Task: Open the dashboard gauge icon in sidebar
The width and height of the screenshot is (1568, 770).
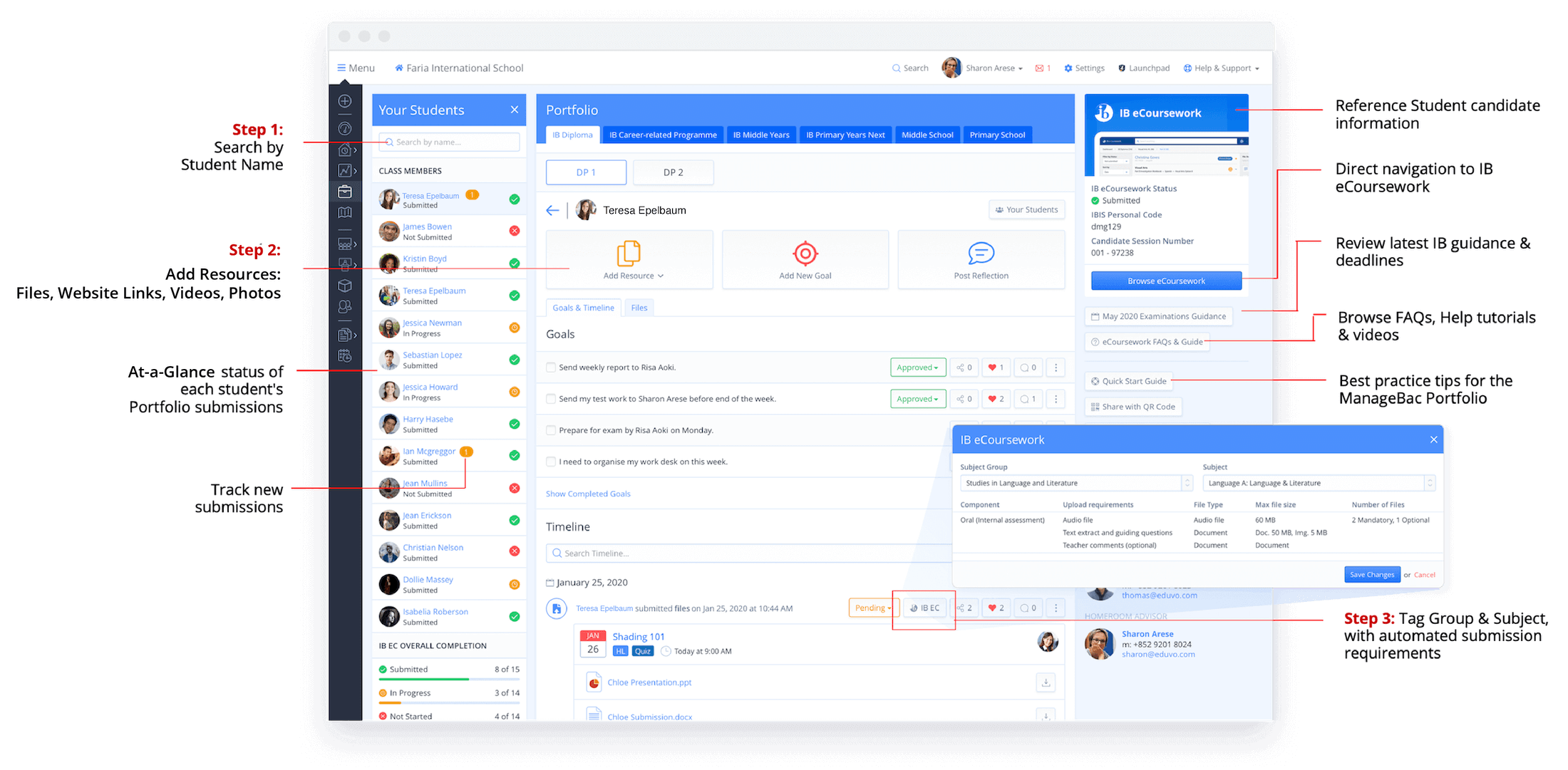Action: [345, 128]
